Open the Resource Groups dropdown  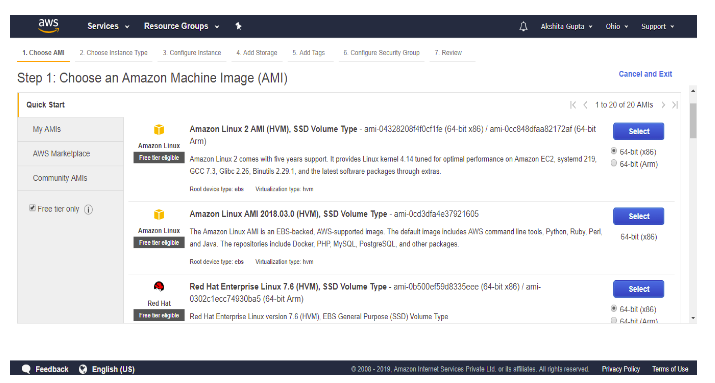[181, 26]
